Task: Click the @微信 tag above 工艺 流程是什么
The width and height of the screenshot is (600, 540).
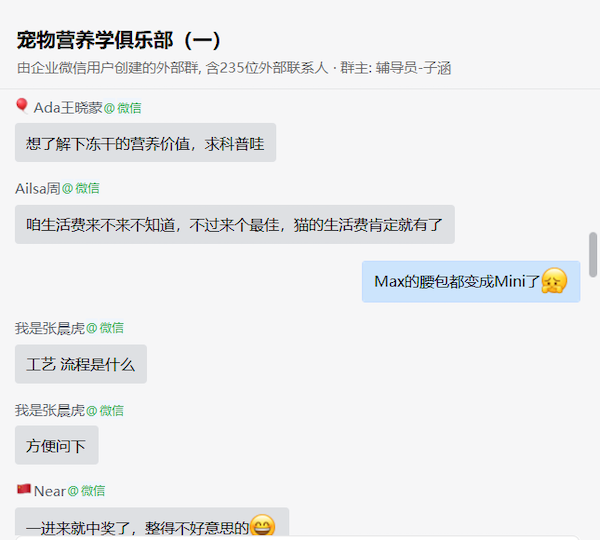Action: (105, 328)
